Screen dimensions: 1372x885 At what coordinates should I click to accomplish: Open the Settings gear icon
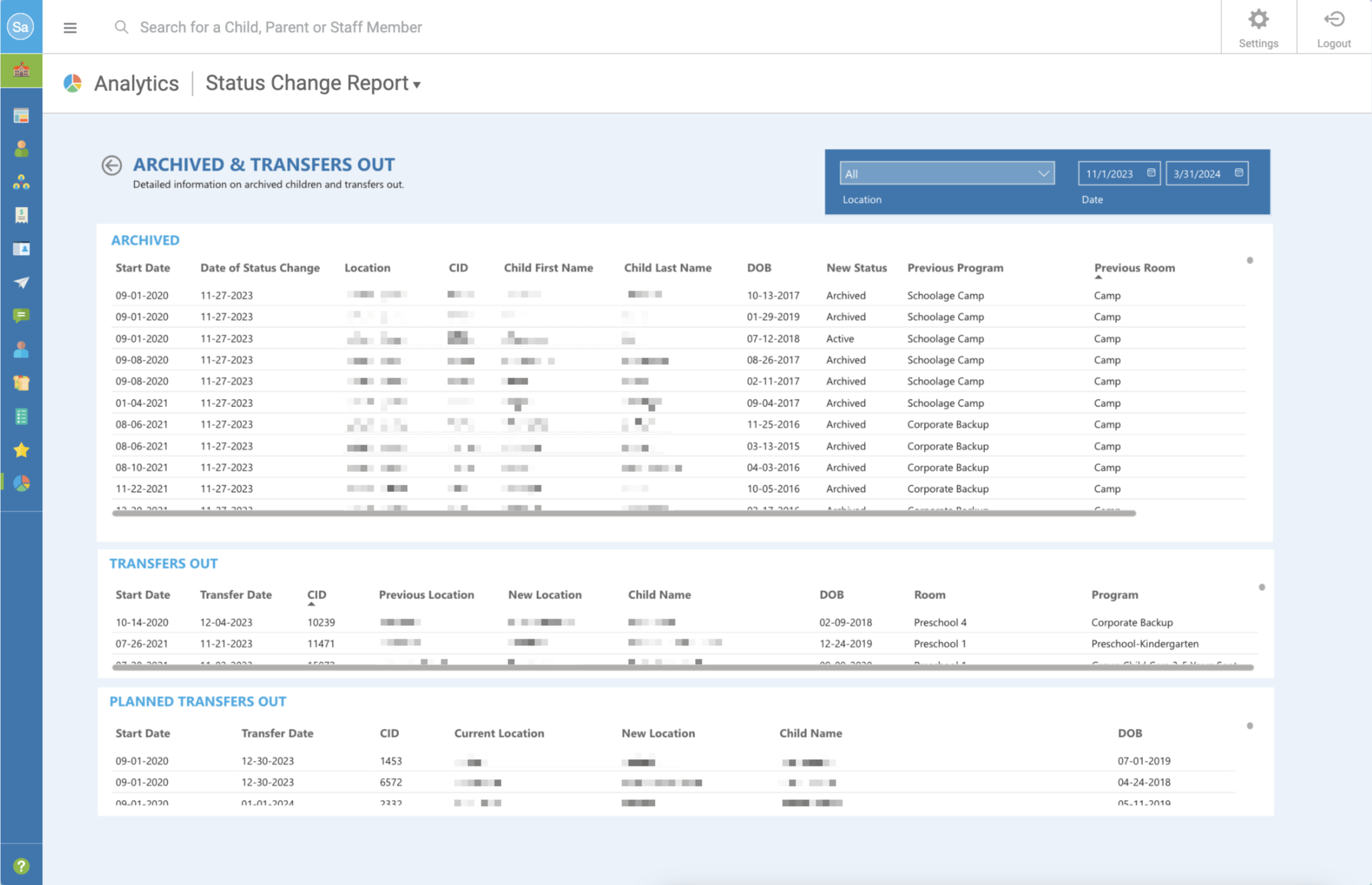tap(1258, 27)
